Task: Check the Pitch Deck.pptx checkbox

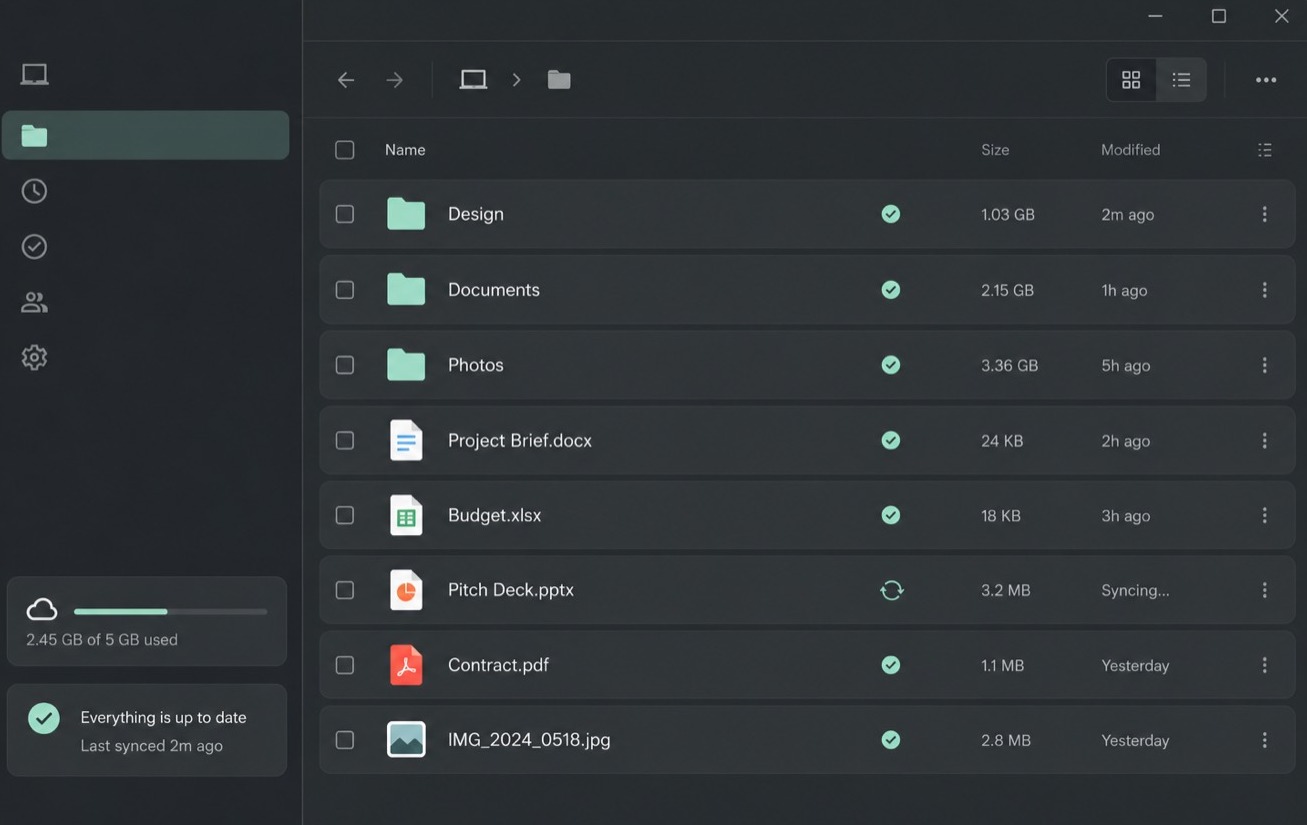Action: pyautogui.click(x=345, y=590)
